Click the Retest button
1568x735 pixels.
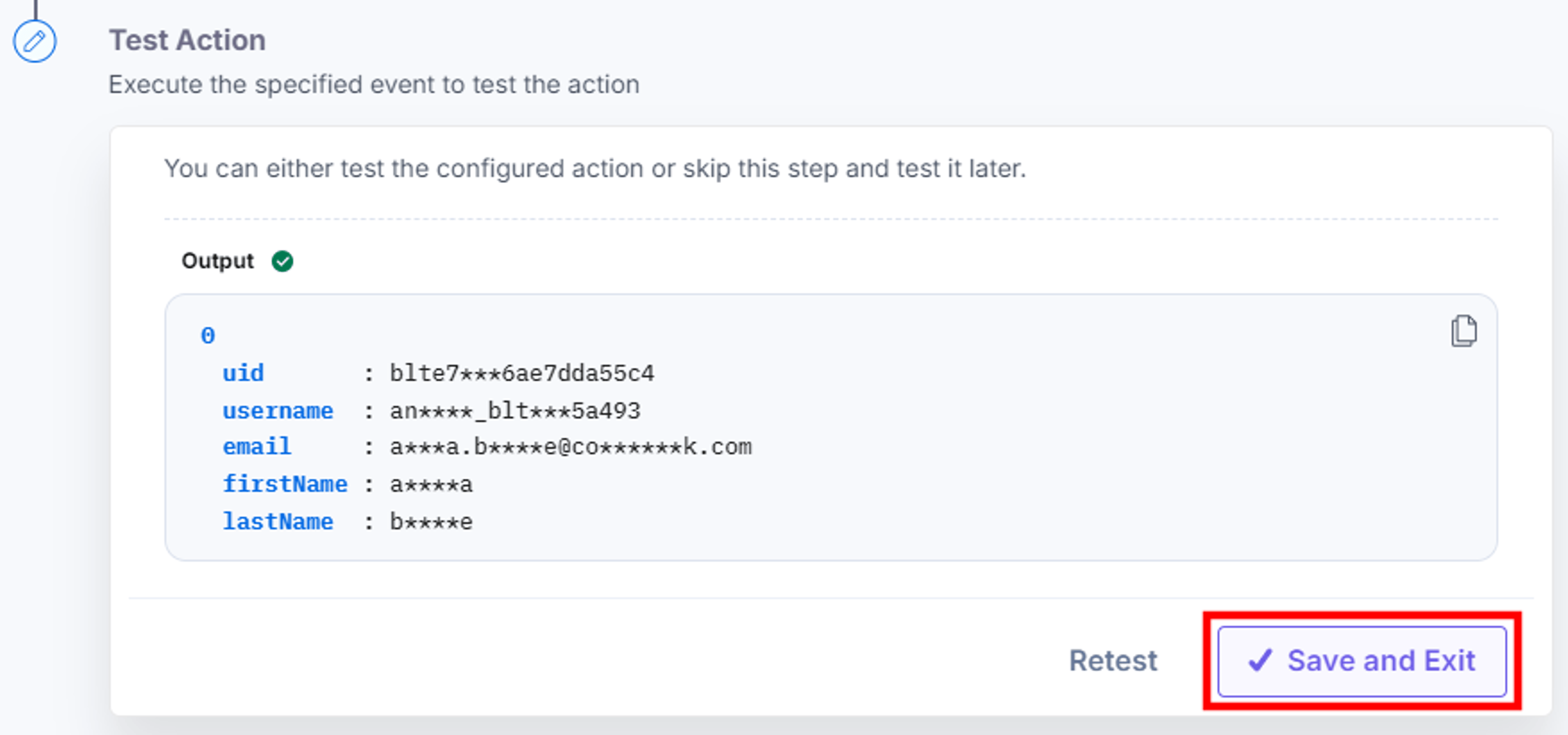point(1113,661)
